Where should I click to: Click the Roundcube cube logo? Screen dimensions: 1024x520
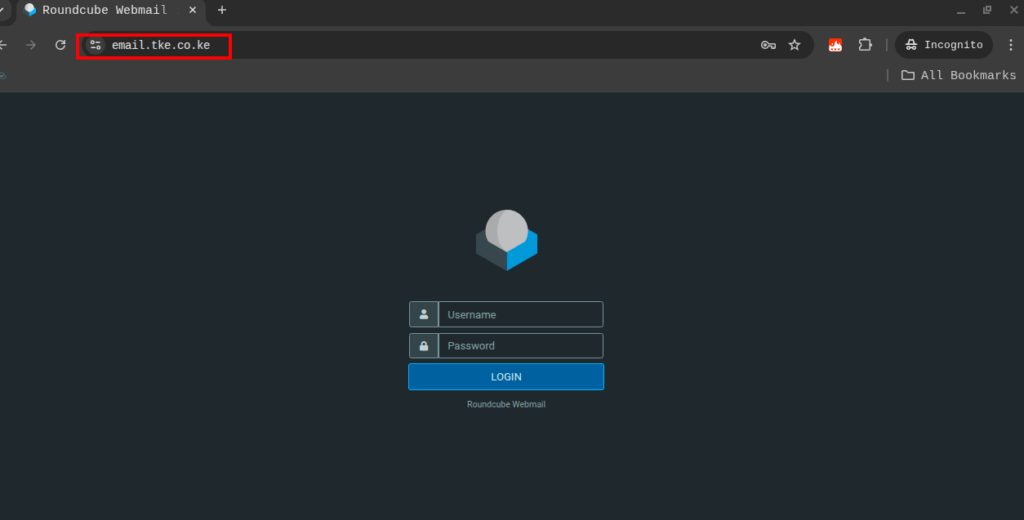(x=506, y=240)
